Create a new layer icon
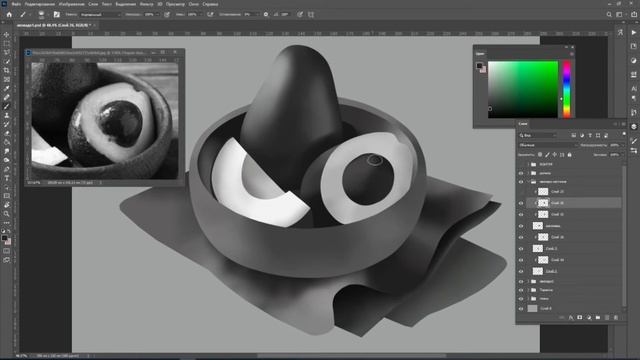Viewport: 640px width, 360px height. (607, 318)
